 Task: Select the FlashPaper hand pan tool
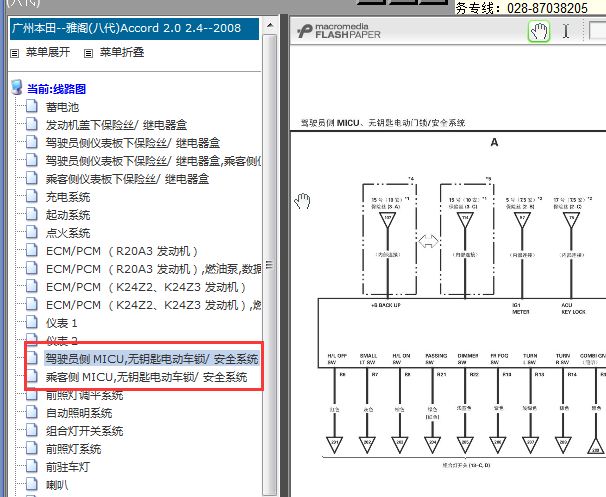point(539,31)
